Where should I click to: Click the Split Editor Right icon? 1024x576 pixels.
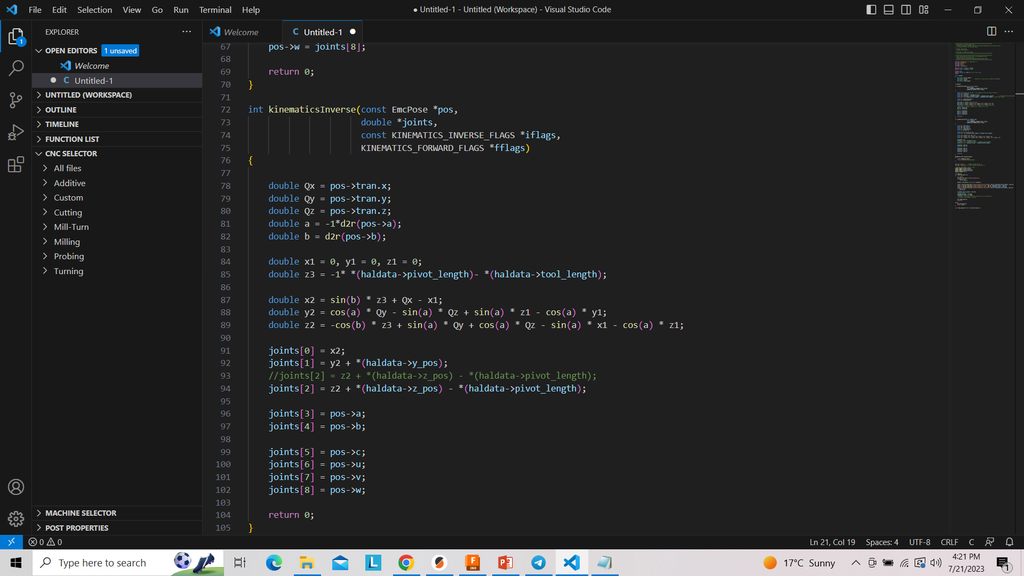click(x=991, y=32)
